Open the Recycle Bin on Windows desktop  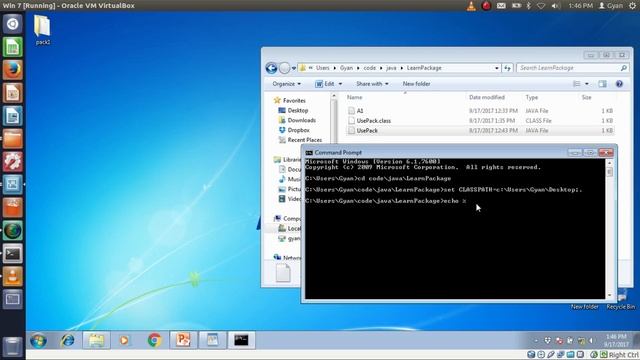pyautogui.click(x=621, y=299)
